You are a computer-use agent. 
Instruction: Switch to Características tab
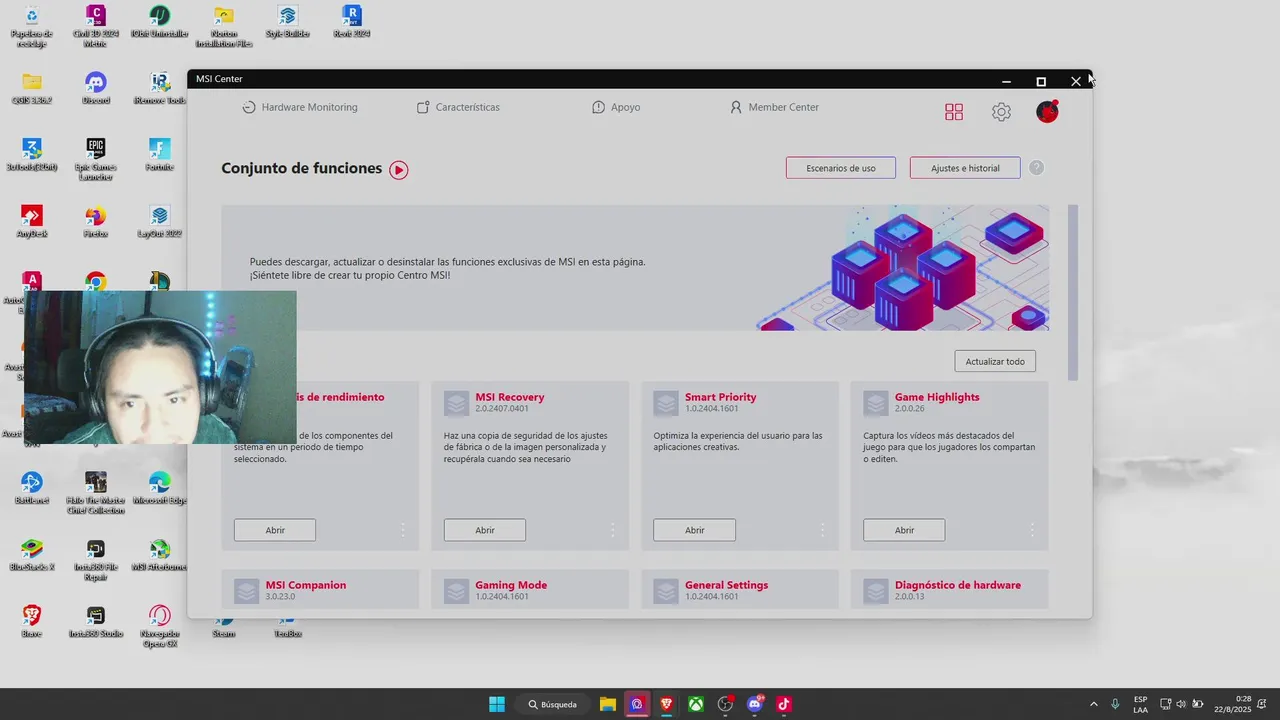458,107
